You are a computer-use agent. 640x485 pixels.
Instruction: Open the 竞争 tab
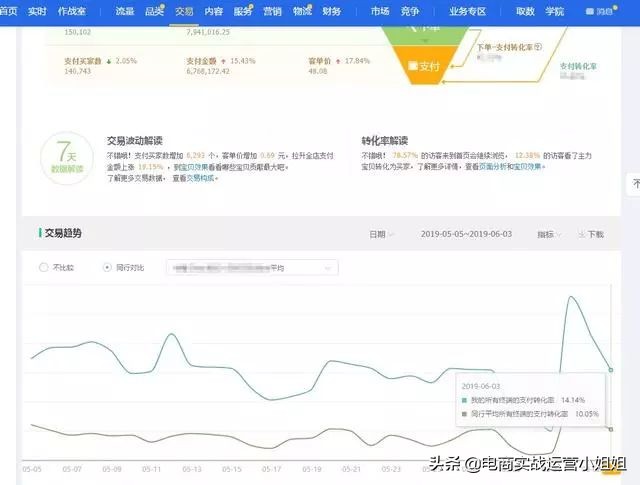410,11
